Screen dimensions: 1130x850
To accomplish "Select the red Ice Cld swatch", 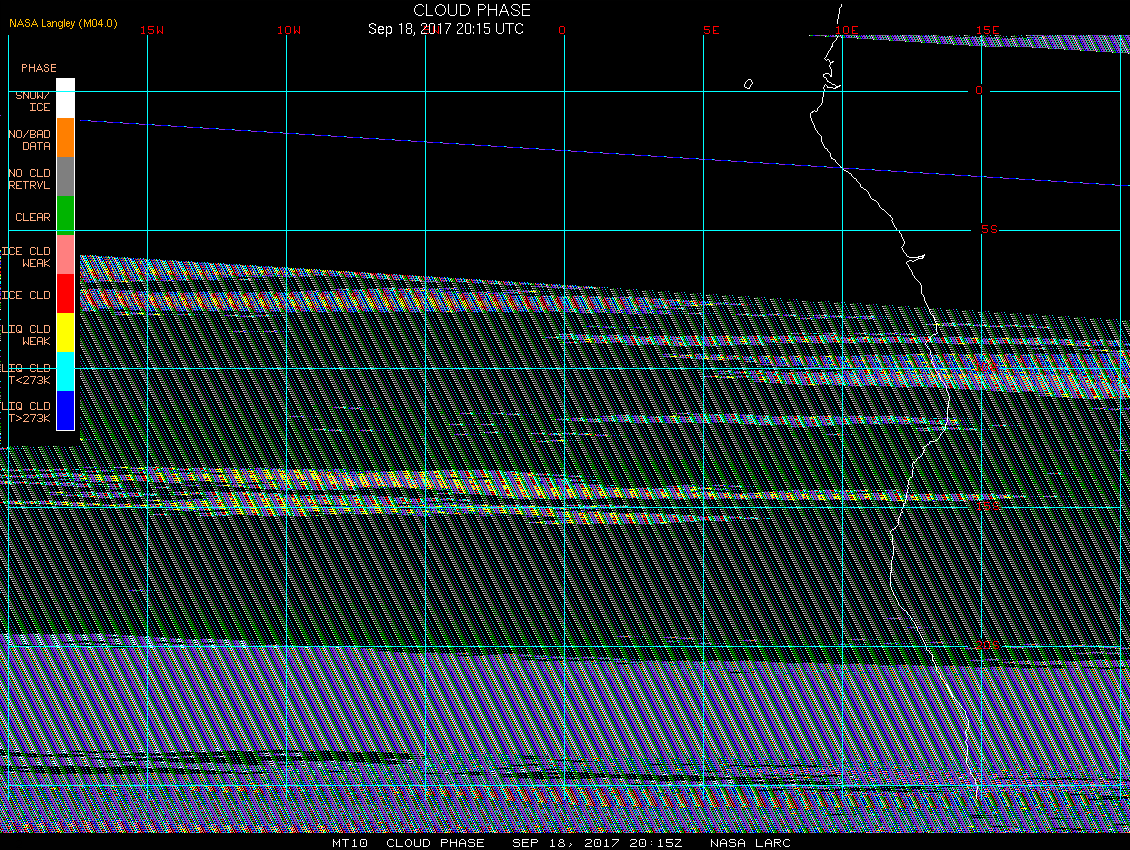I will [66, 293].
